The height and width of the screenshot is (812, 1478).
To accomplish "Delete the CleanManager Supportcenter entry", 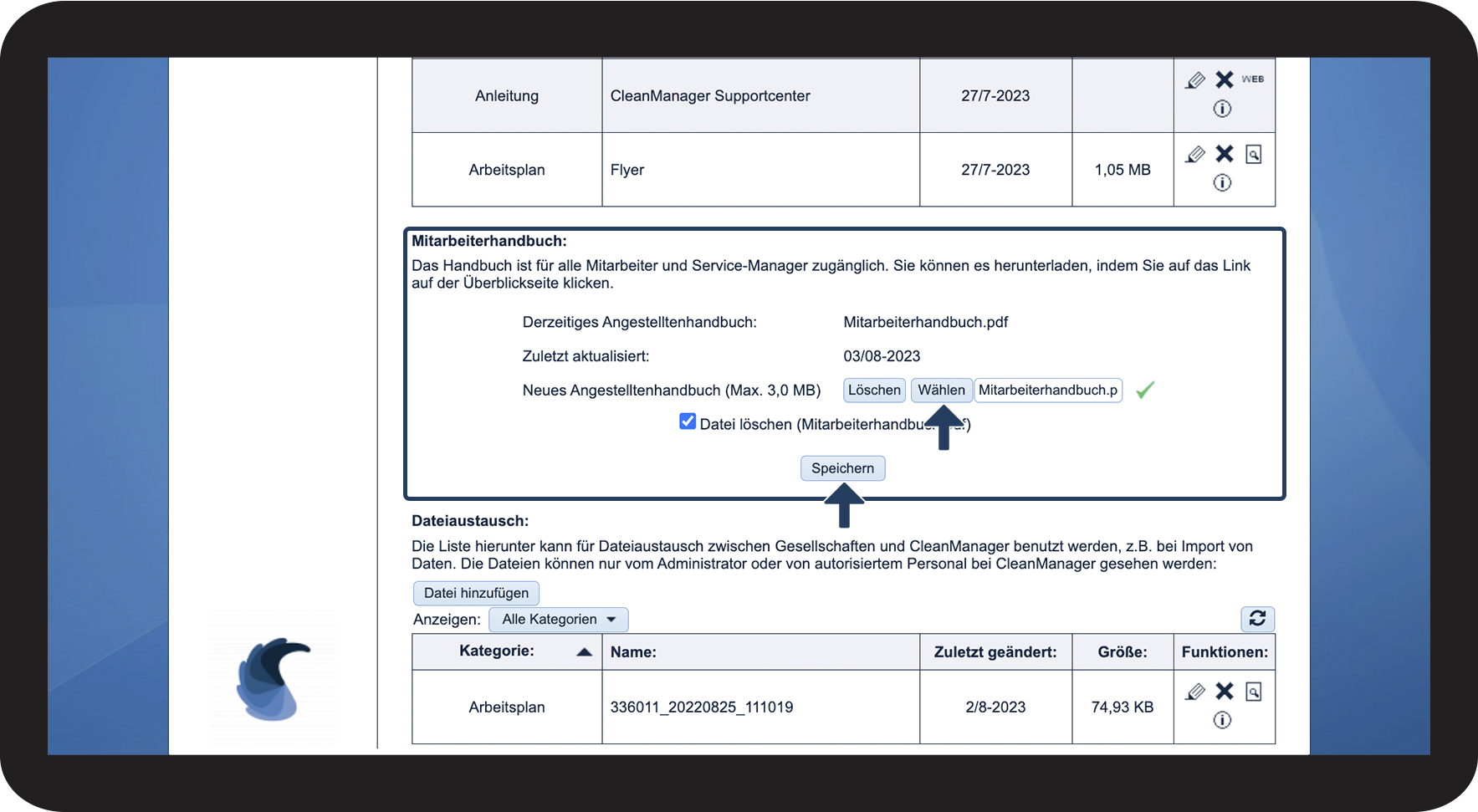I will coord(1225,79).
